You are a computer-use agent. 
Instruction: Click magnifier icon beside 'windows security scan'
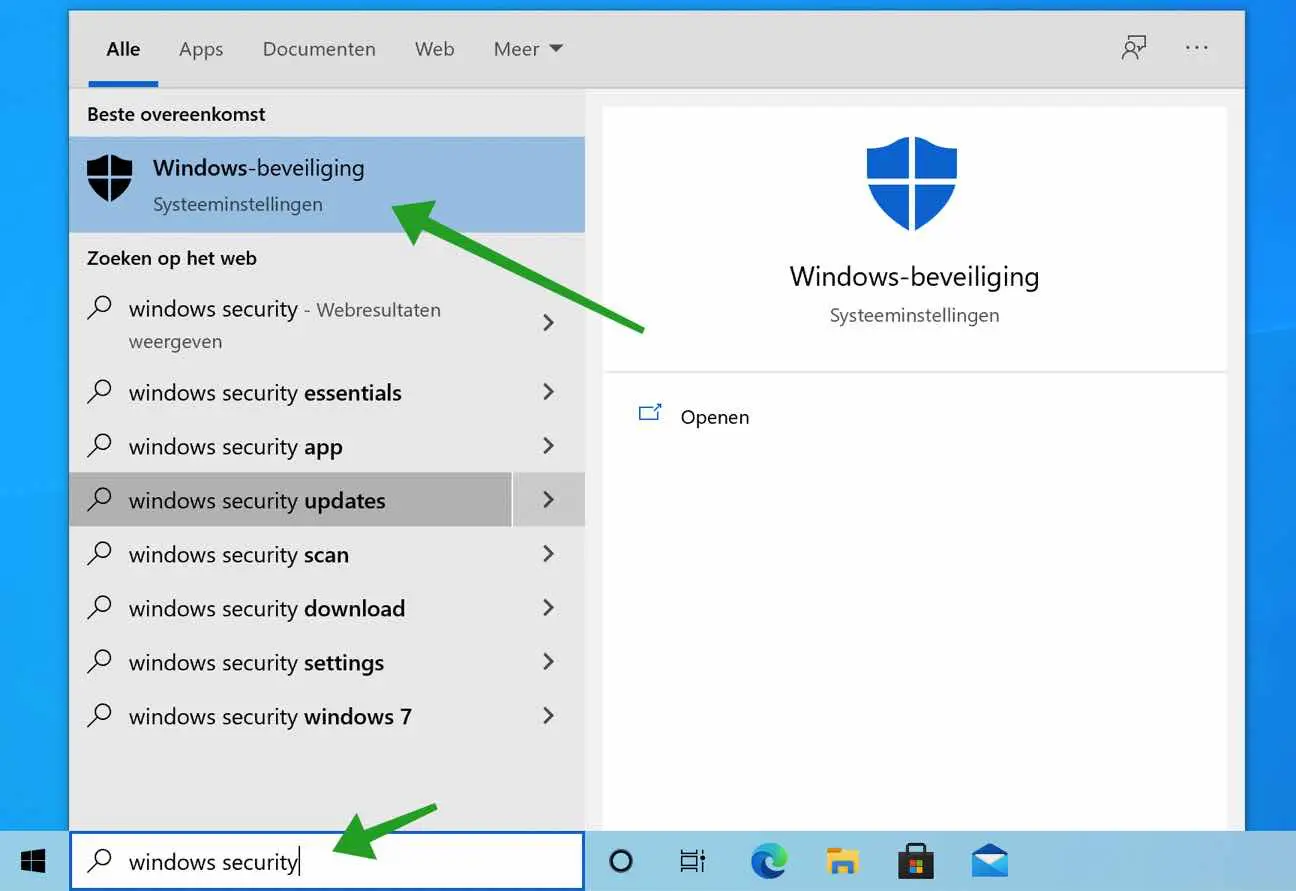tap(100, 553)
